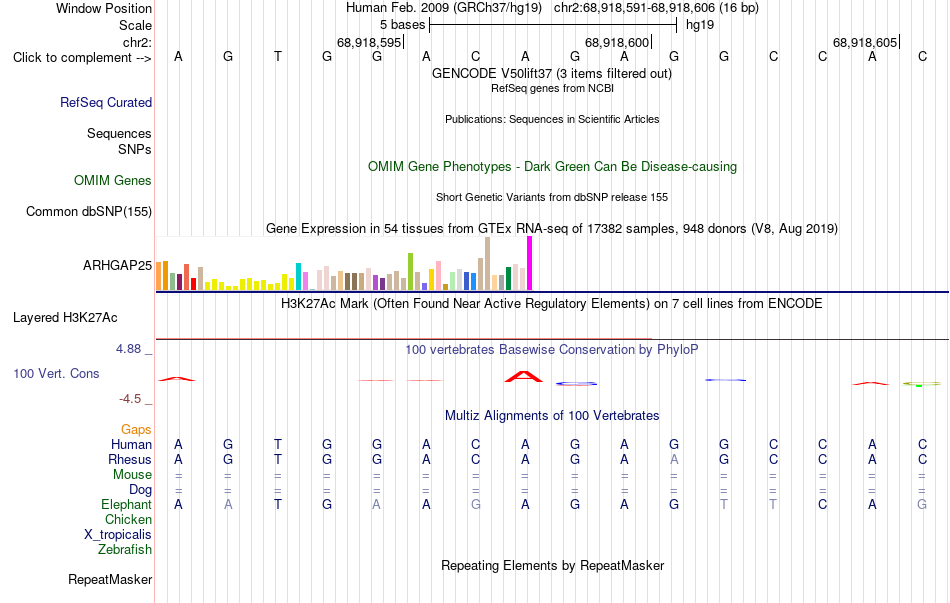950x603 pixels.
Task: Click the Gaps label in Multiz alignment
Action: pyautogui.click(x=136, y=430)
